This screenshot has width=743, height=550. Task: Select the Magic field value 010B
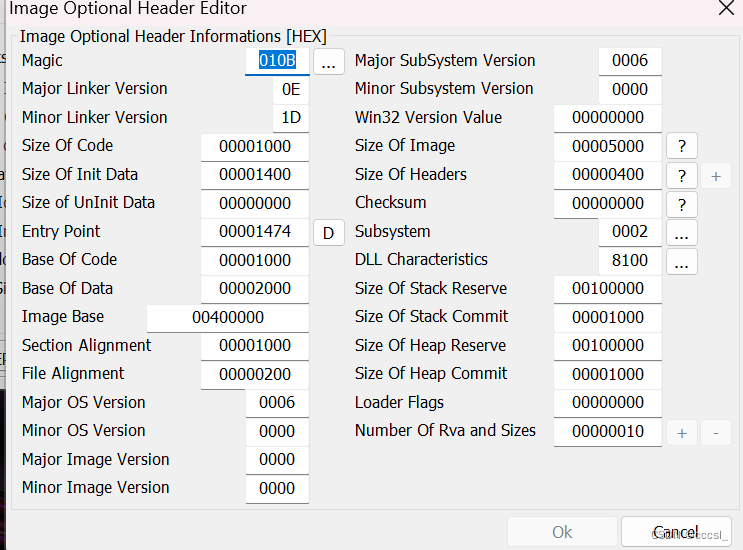point(277,61)
